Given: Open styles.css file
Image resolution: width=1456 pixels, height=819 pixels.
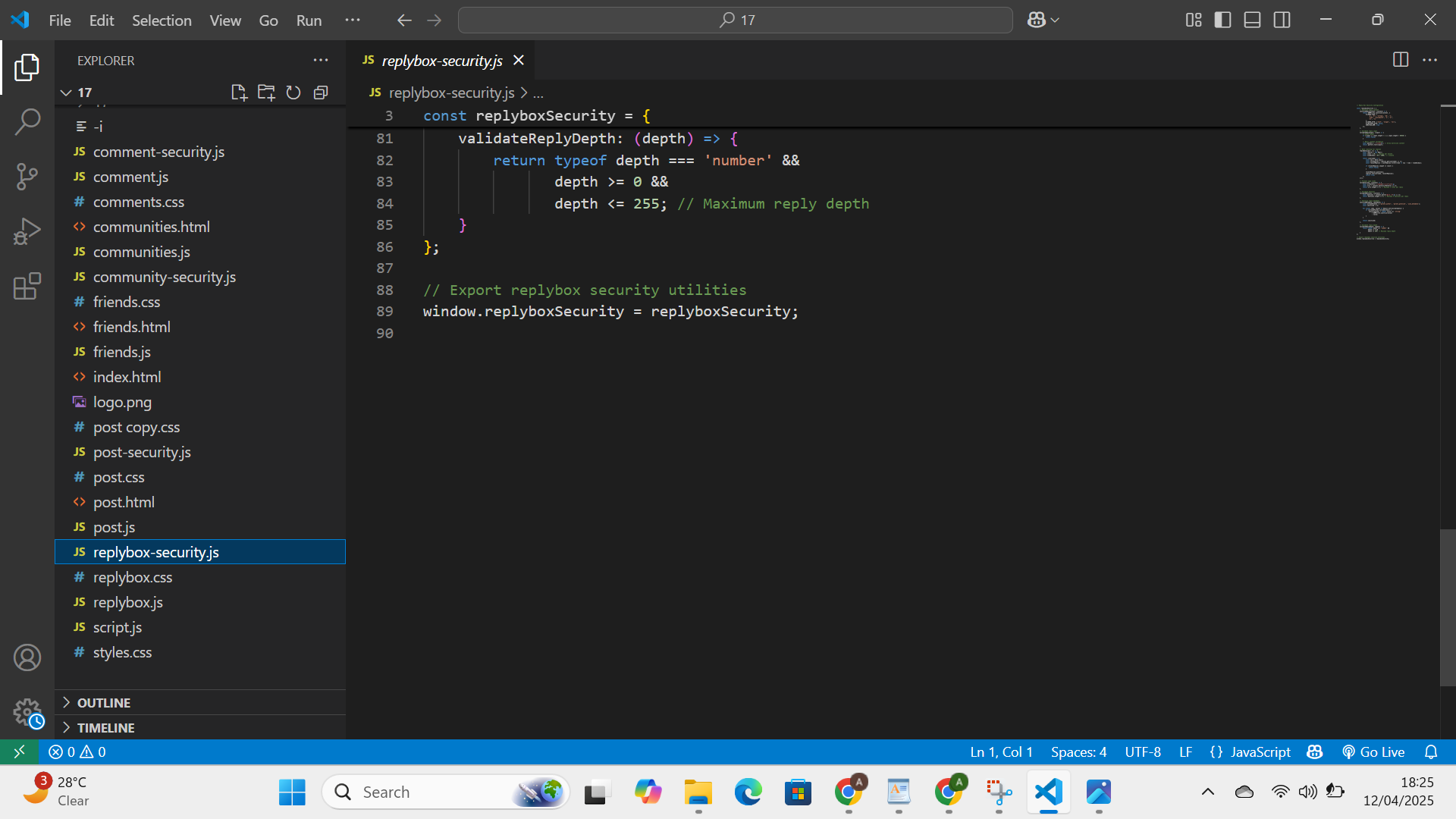Looking at the screenshot, I should [x=200, y=652].
